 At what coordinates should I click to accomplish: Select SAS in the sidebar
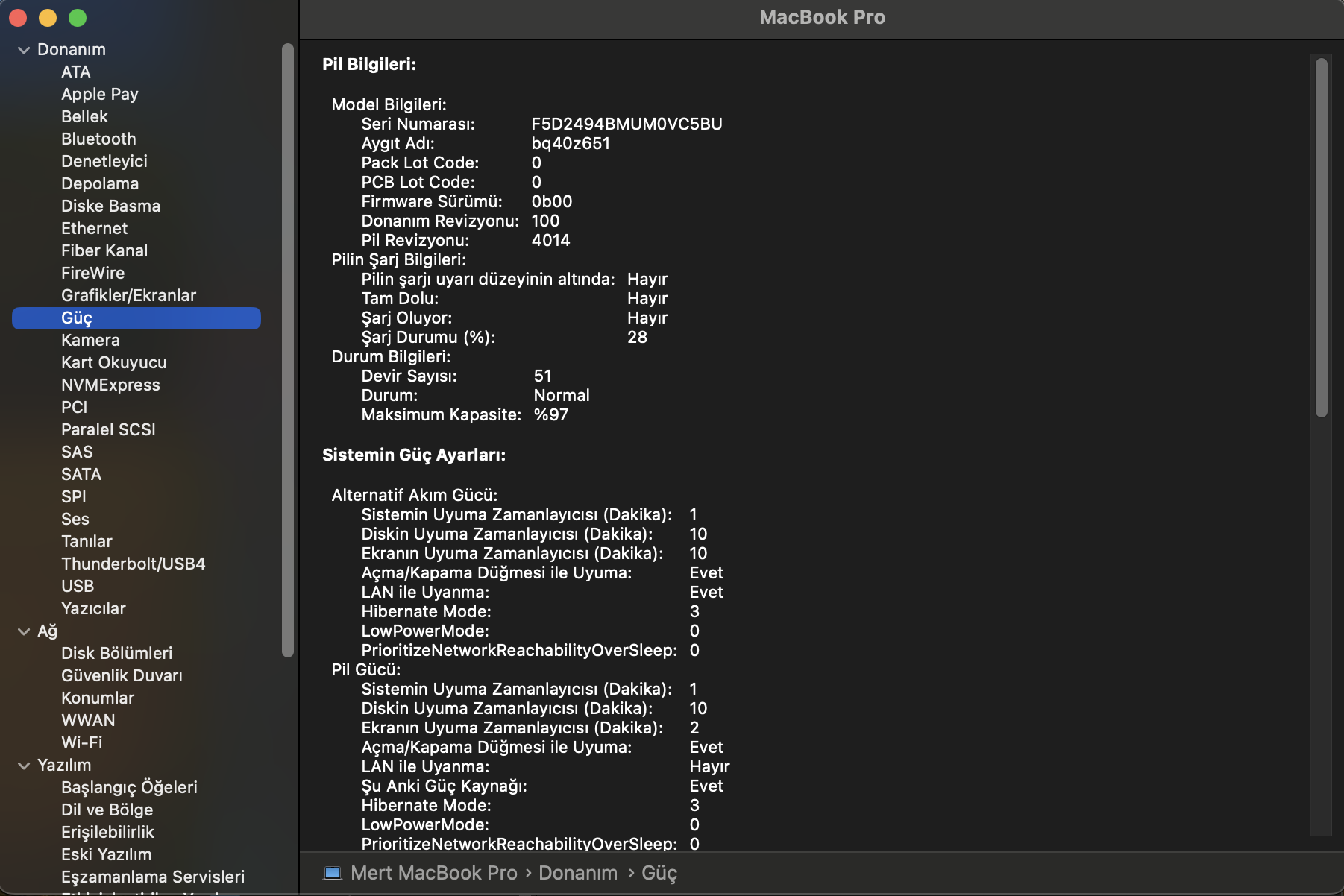click(77, 452)
